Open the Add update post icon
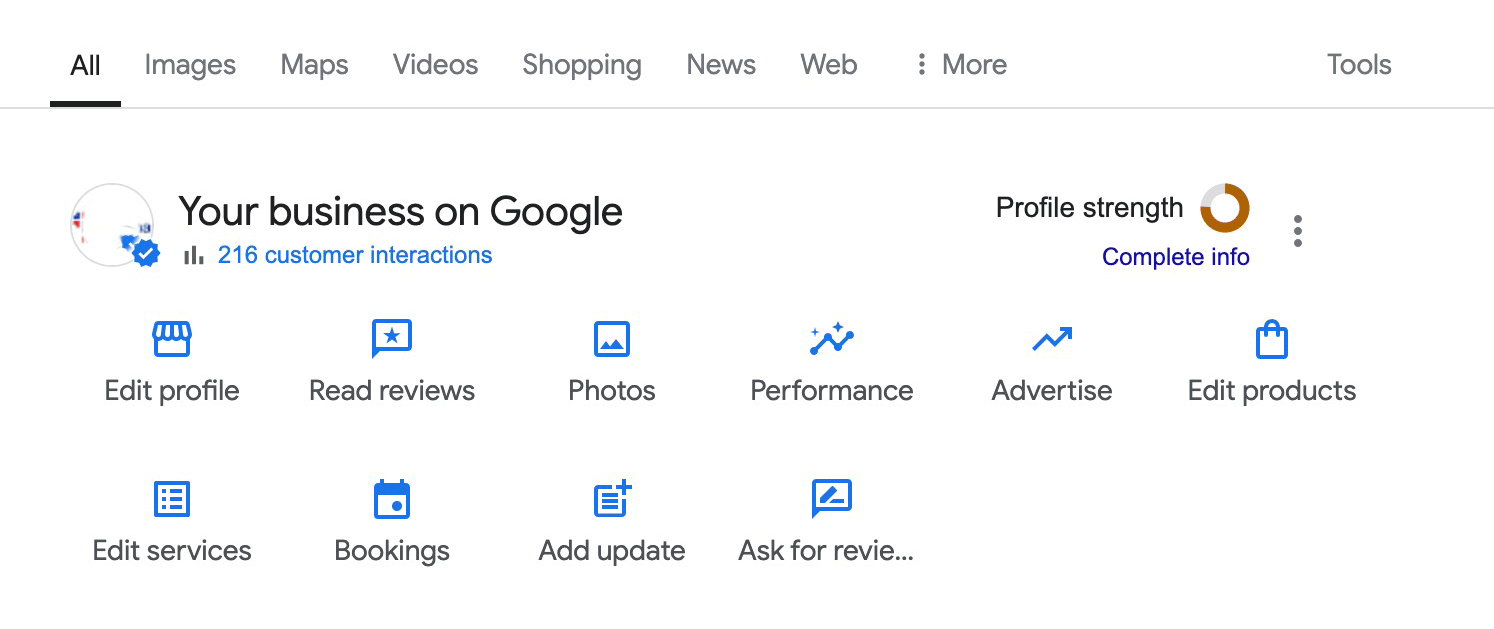The image size is (1494, 629). tap(612, 498)
